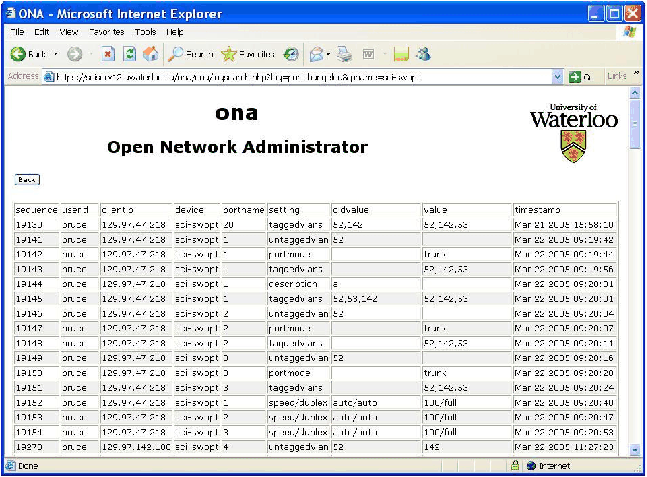647x477 pixels.
Task: Click inside the Address URL field
Action: [300, 76]
